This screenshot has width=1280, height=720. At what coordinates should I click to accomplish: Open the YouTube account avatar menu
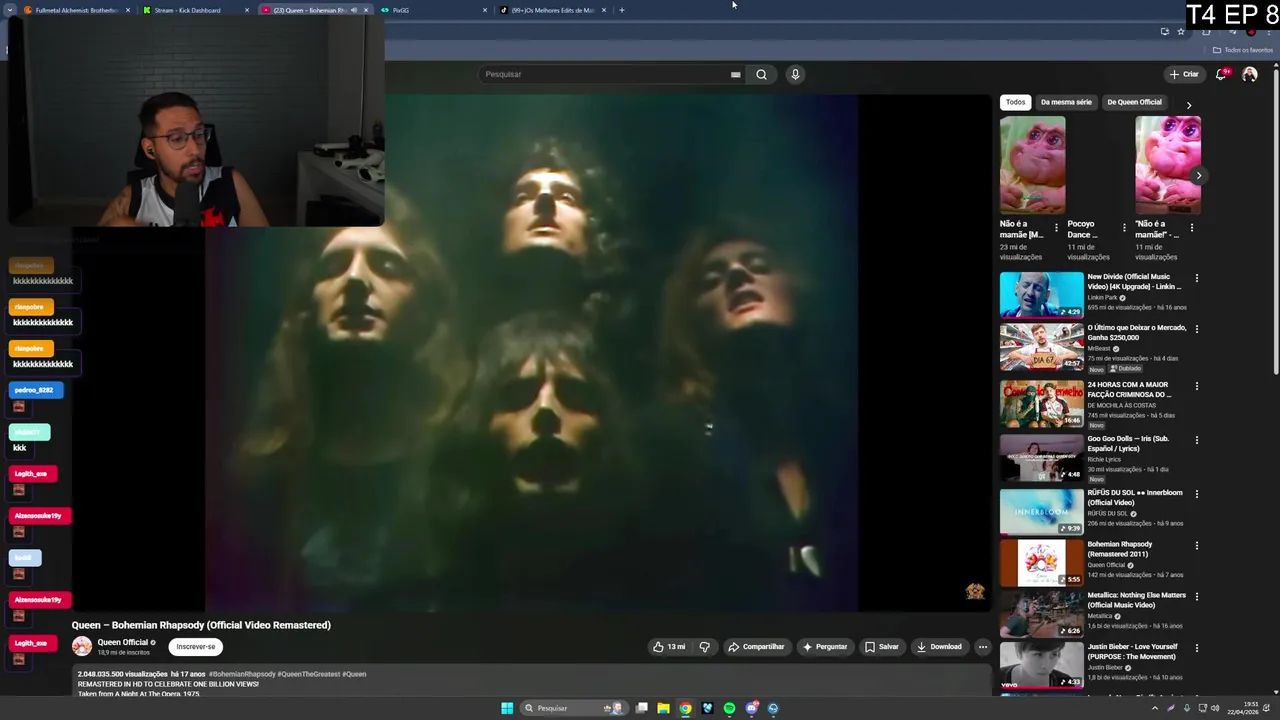pos(1249,74)
